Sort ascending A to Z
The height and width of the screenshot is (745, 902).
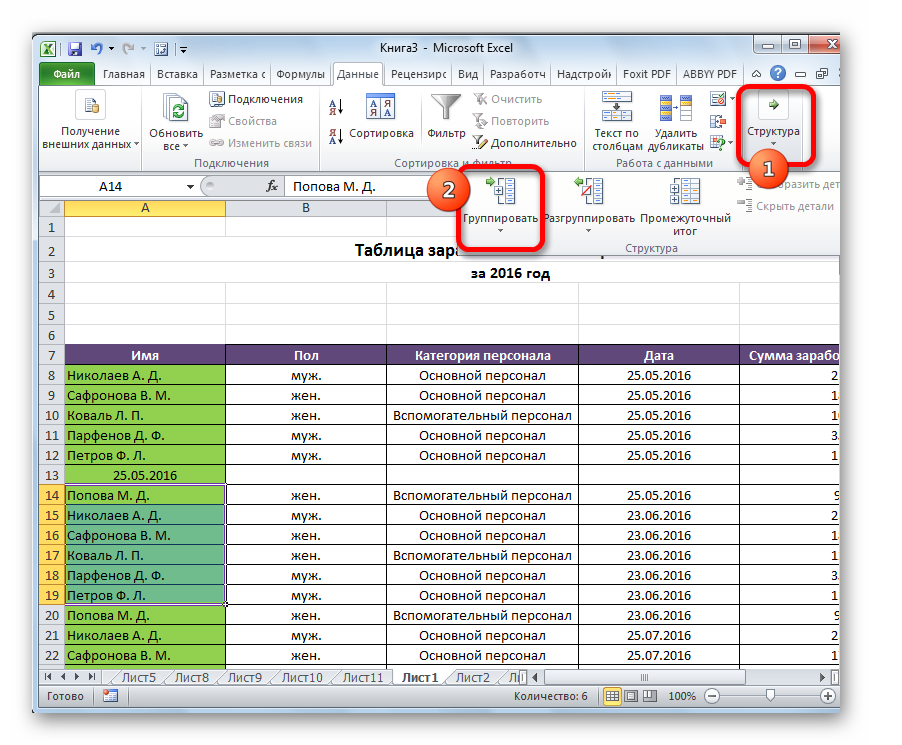336,108
